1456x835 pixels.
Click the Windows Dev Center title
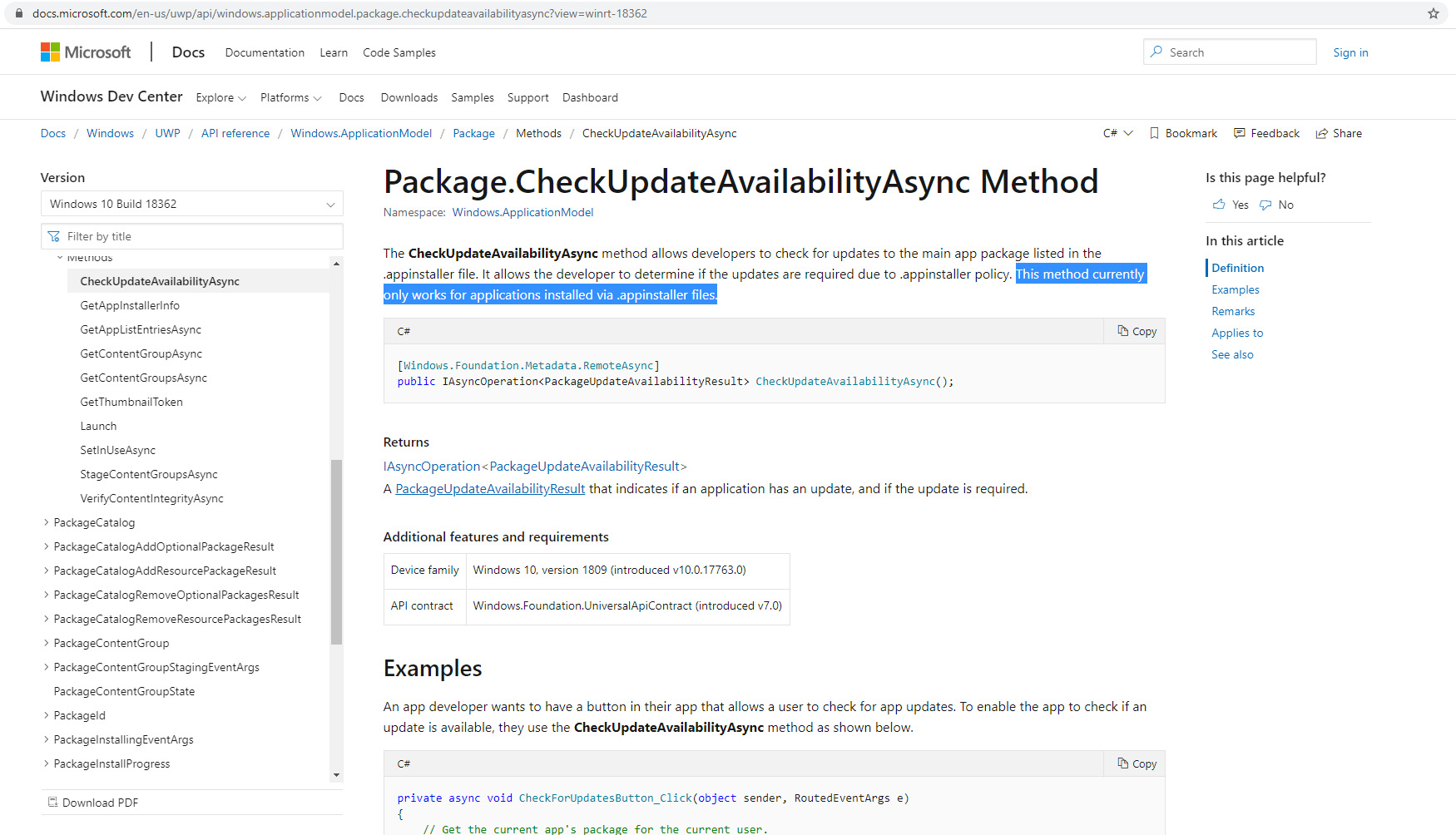(111, 96)
